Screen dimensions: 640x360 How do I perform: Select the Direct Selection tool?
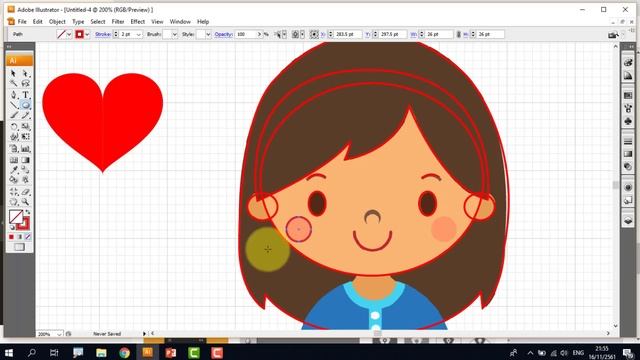(25, 73)
